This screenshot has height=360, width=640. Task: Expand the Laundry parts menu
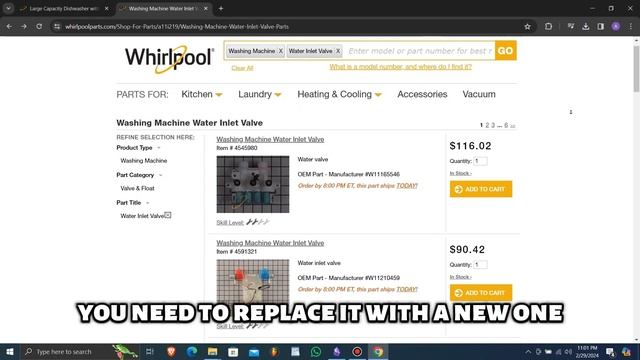pyautogui.click(x=260, y=94)
